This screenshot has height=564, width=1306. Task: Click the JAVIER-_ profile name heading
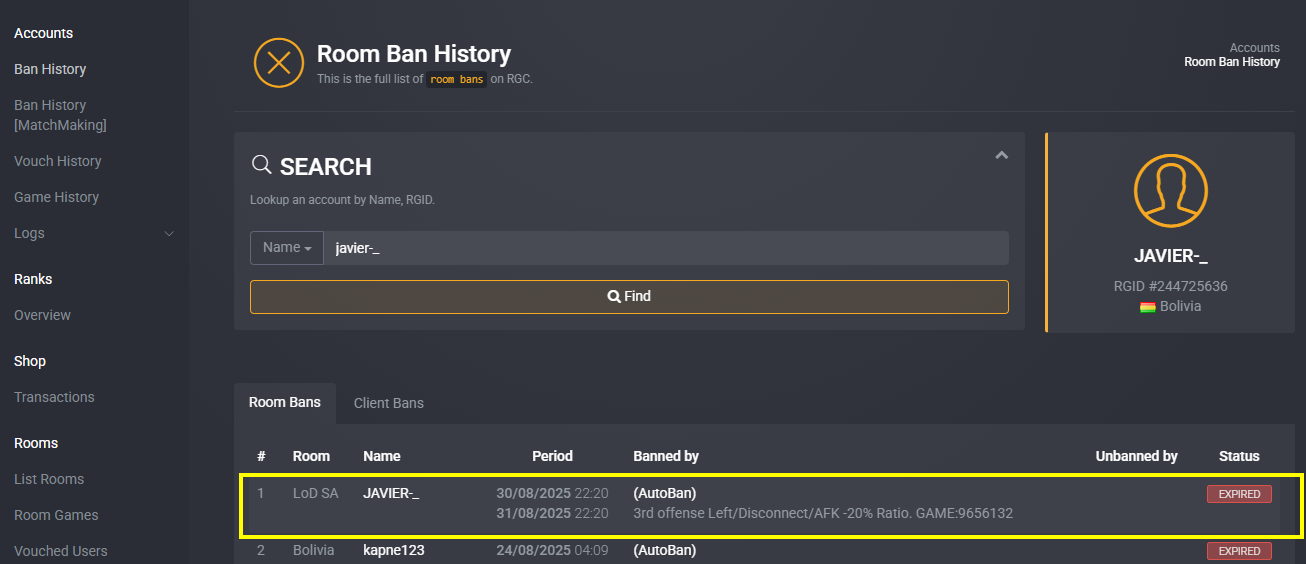pos(1170,256)
